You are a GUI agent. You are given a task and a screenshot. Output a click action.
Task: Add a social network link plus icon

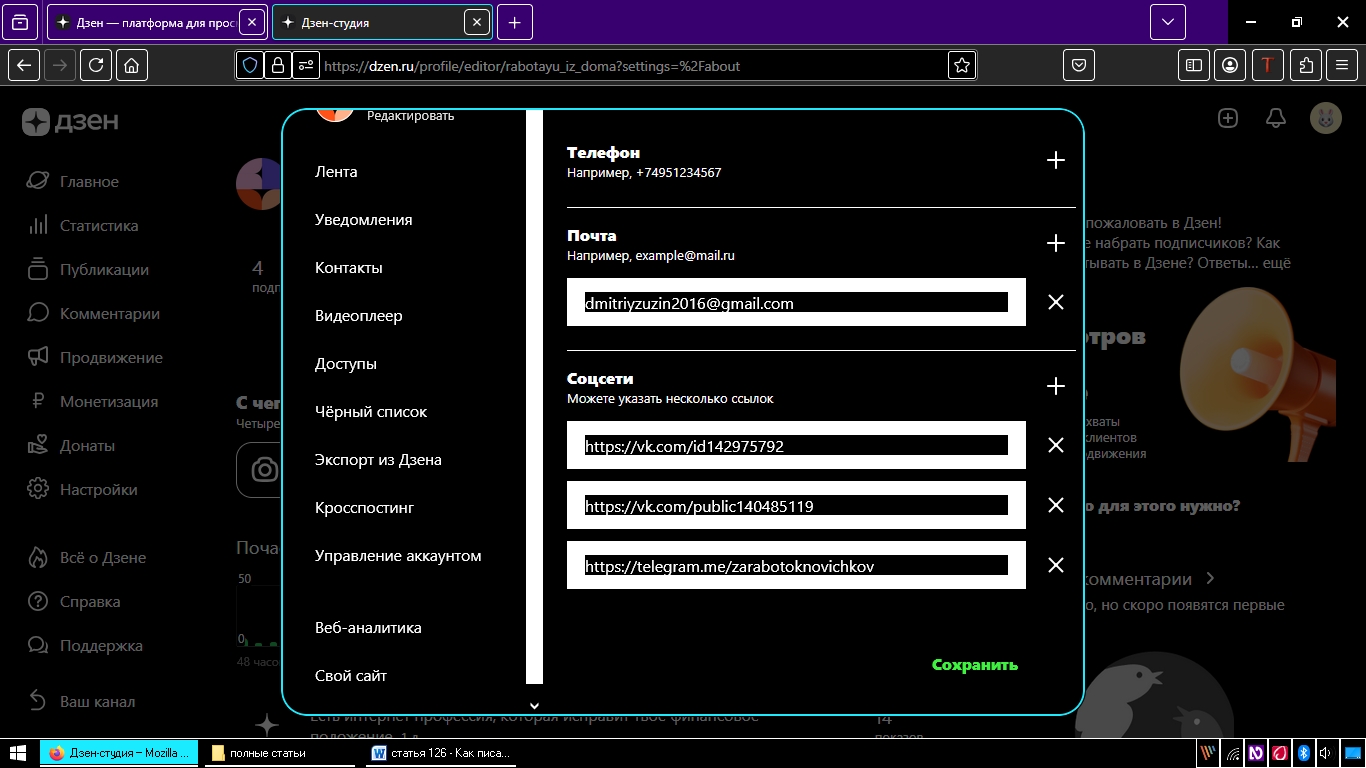pyautogui.click(x=1055, y=387)
